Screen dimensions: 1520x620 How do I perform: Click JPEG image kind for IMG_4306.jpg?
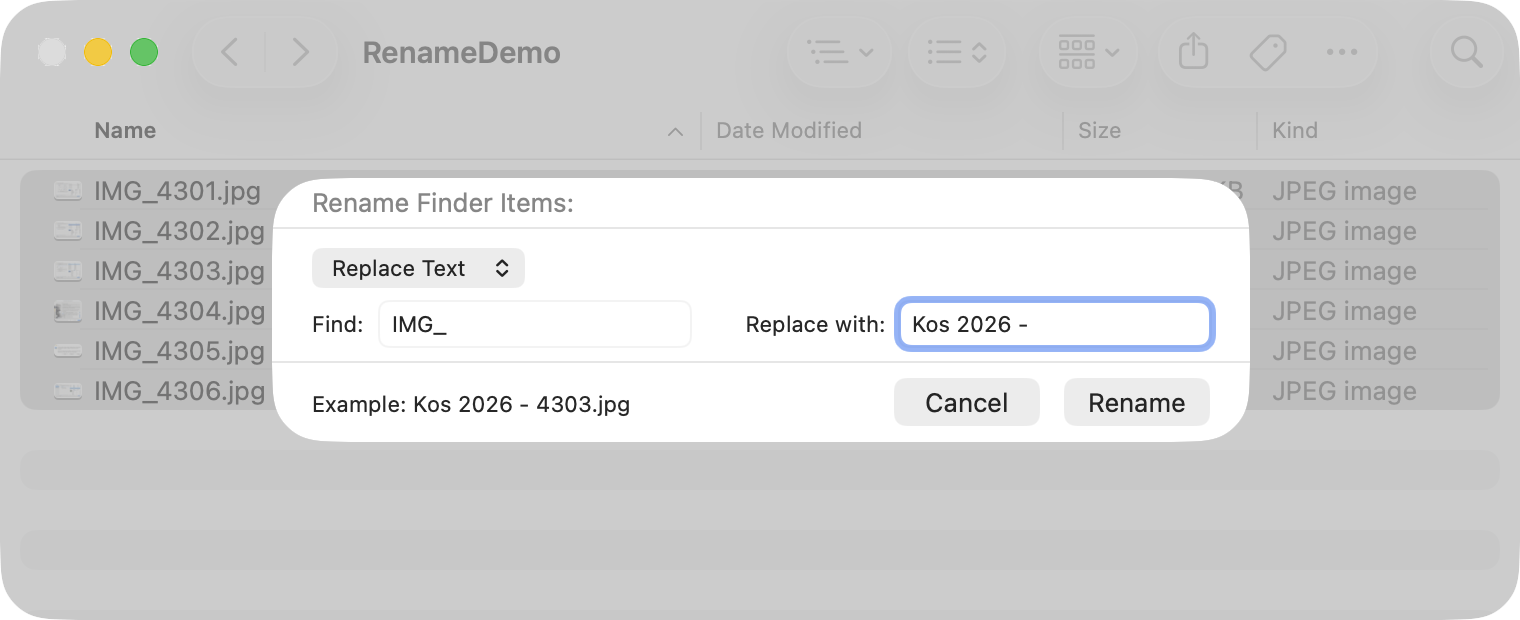pos(1344,391)
